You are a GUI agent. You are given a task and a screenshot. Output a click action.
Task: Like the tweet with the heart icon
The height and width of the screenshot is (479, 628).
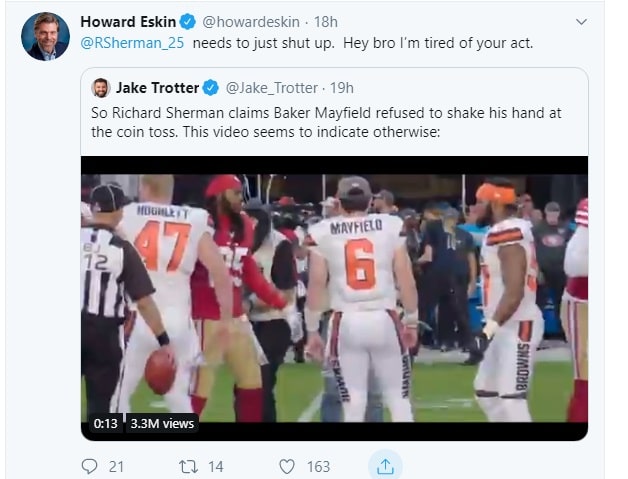pos(287,465)
